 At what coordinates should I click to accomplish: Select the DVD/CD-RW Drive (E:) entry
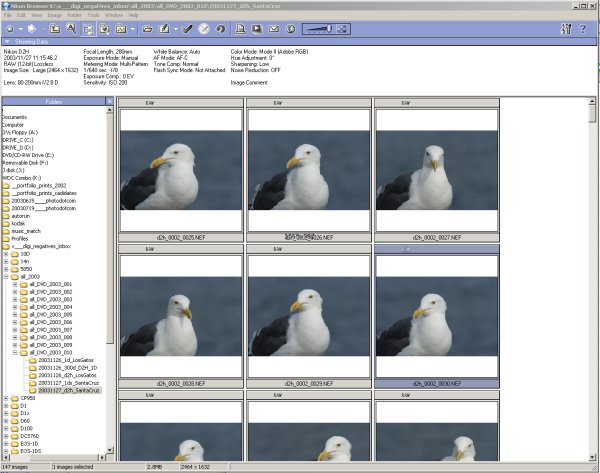coord(28,155)
